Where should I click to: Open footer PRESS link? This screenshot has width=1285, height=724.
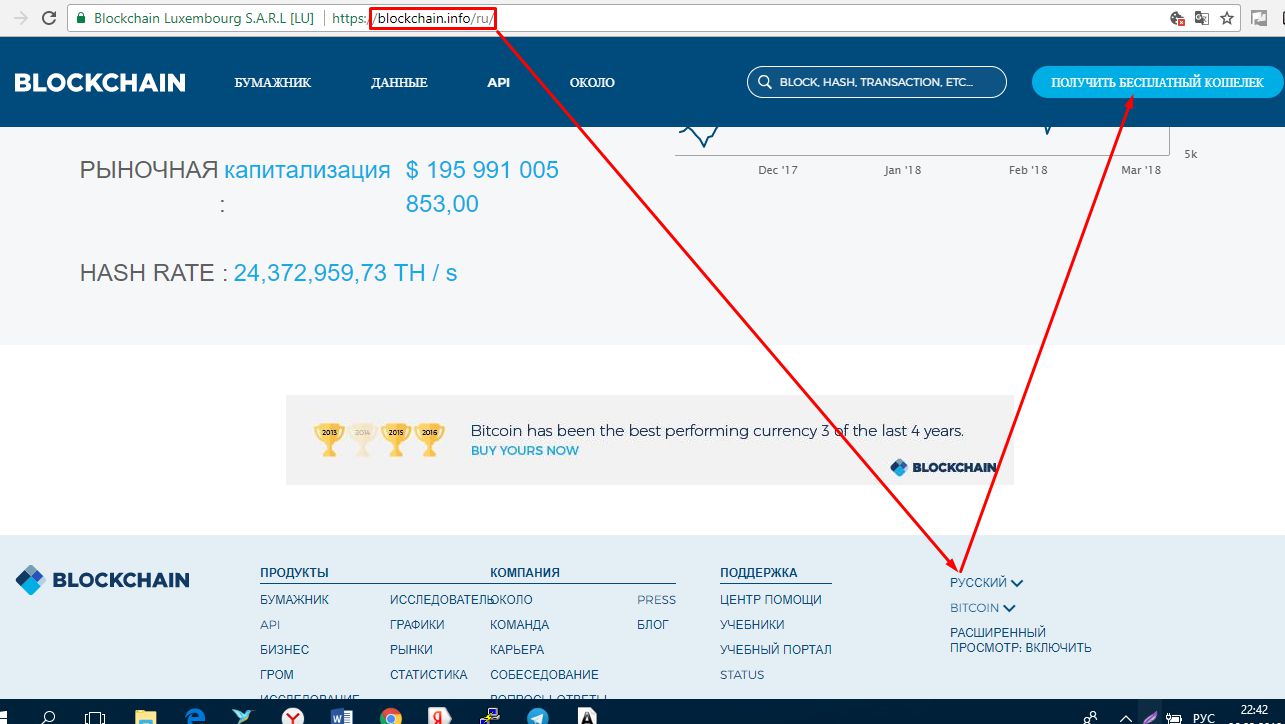[x=656, y=600]
